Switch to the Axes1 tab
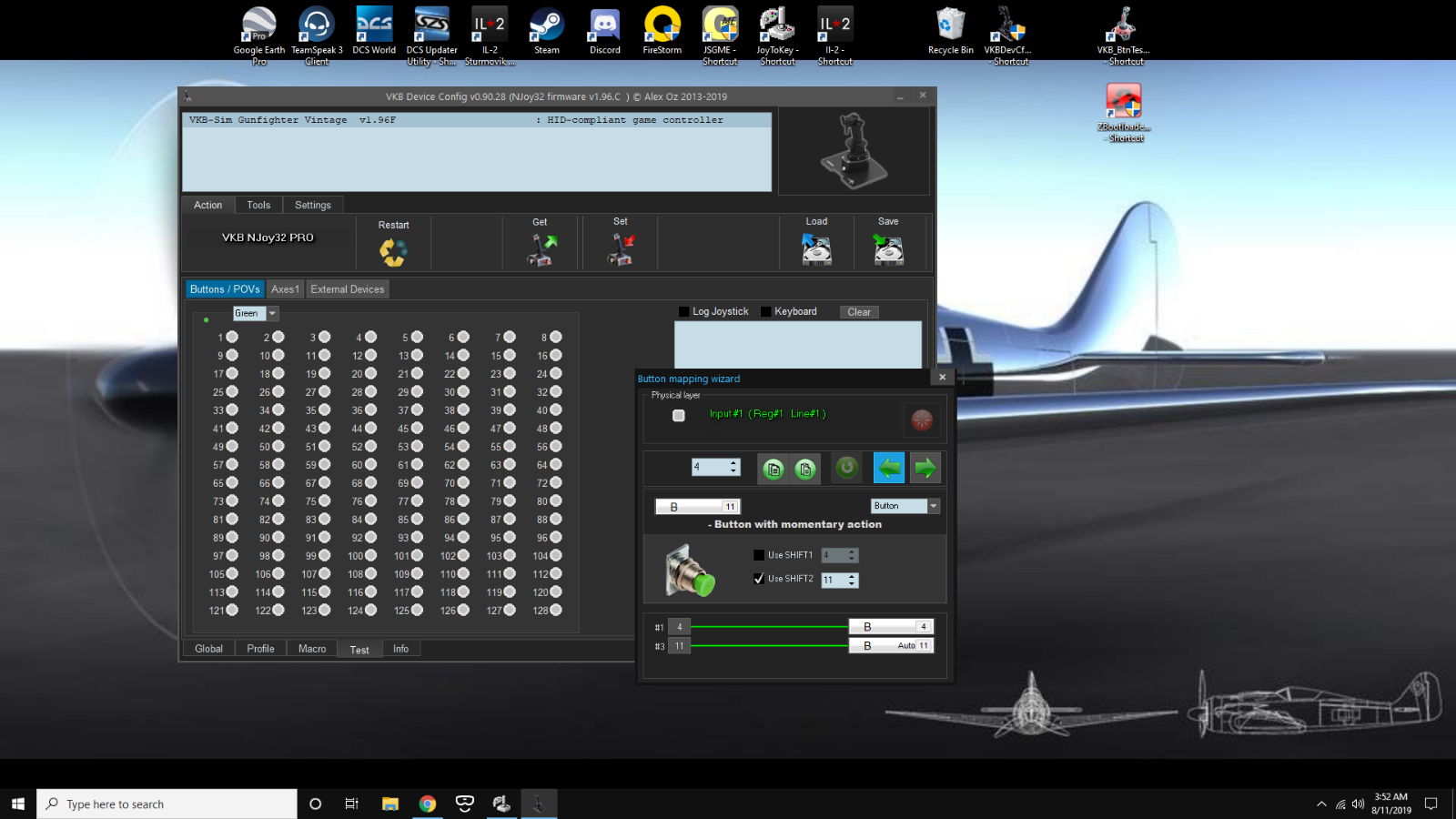Screen dimensions: 1456x819 pyautogui.click(x=285, y=289)
